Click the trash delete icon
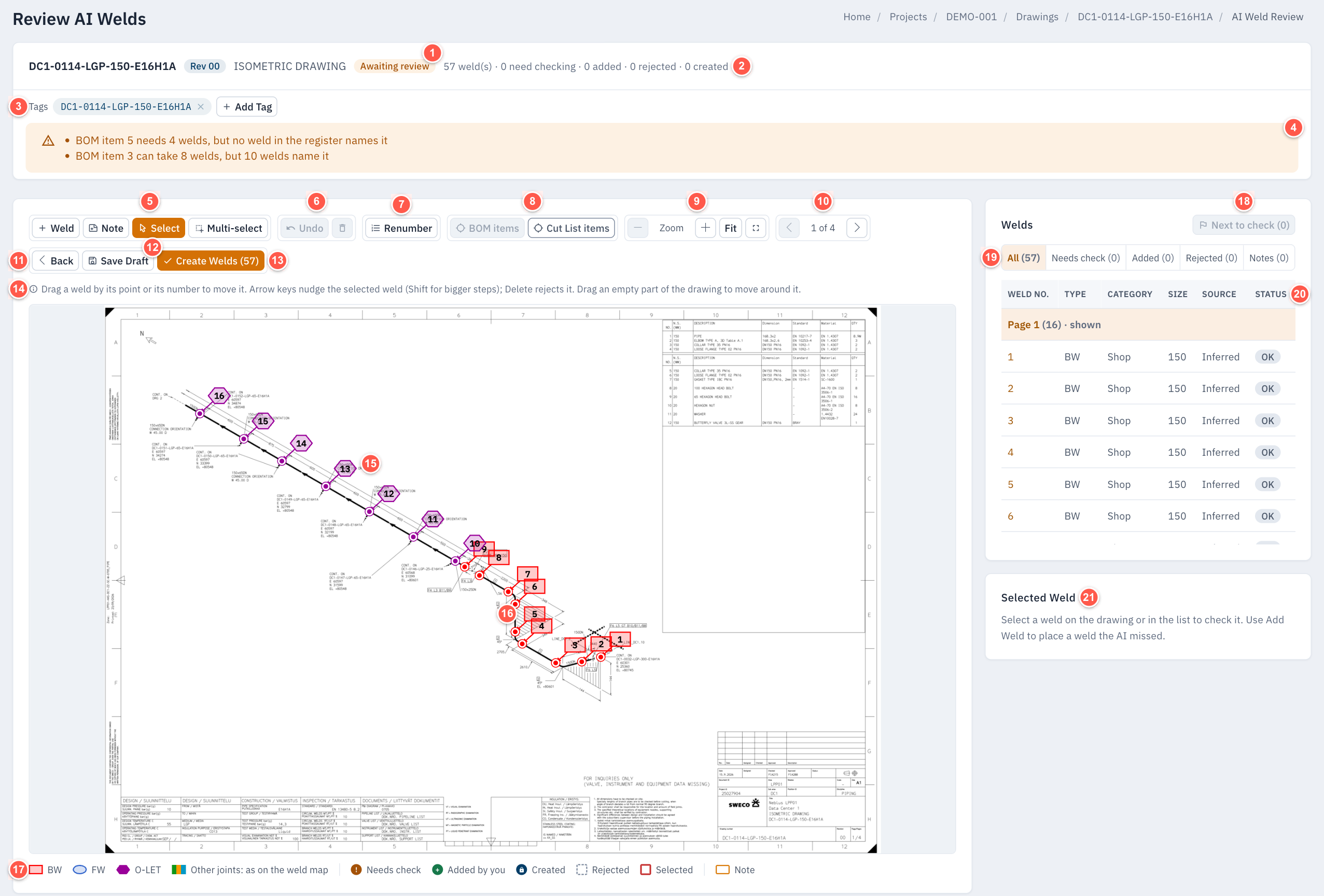 click(x=342, y=228)
